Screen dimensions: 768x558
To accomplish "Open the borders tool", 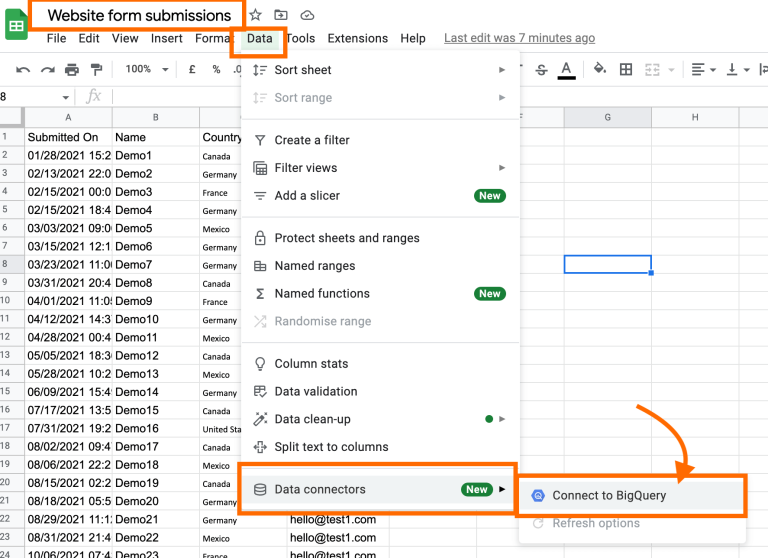I will 626,70.
